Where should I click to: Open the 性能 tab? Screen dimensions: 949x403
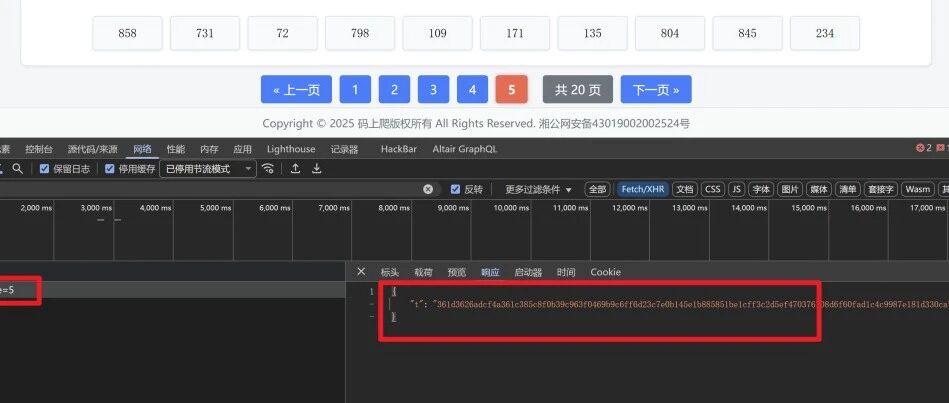pyautogui.click(x=176, y=149)
